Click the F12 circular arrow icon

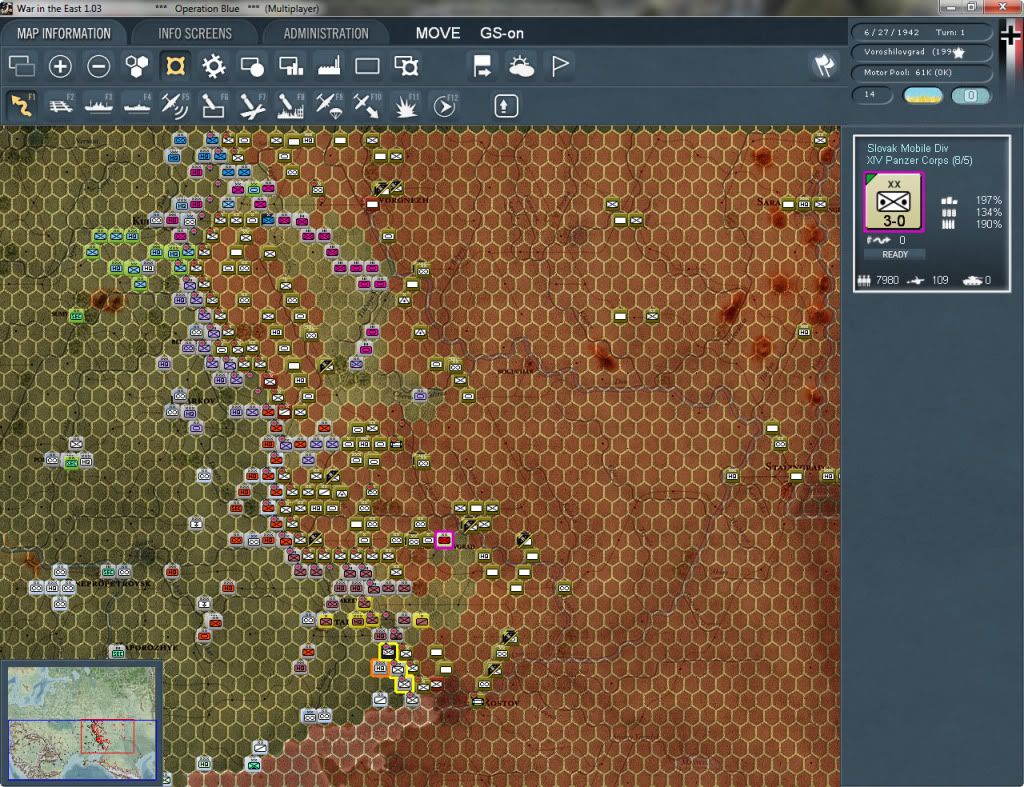point(445,105)
